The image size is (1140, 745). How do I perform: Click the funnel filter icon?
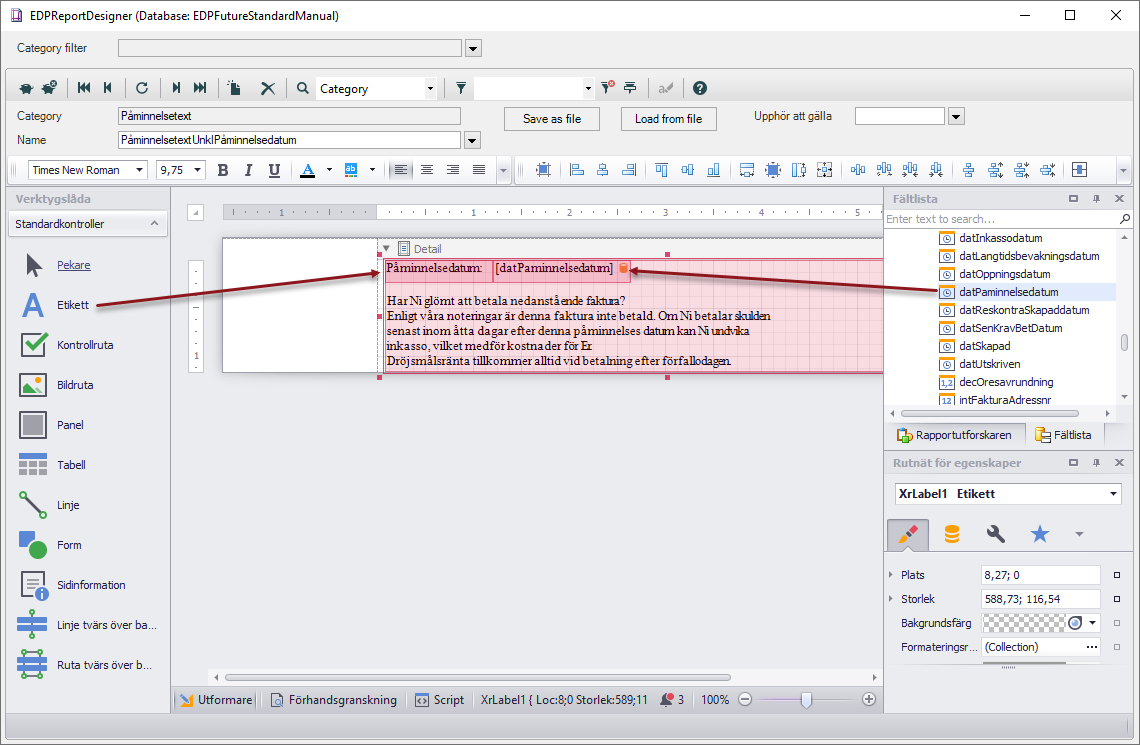tap(461, 88)
